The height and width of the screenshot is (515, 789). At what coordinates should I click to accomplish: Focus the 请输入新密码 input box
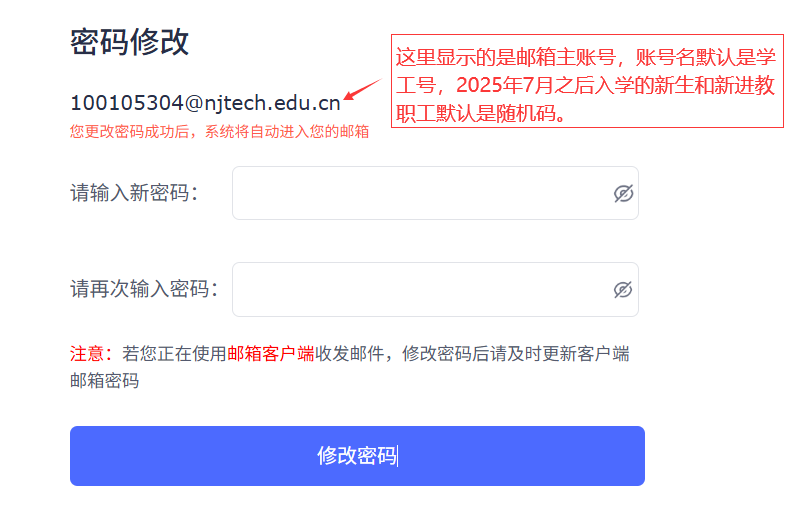435,193
